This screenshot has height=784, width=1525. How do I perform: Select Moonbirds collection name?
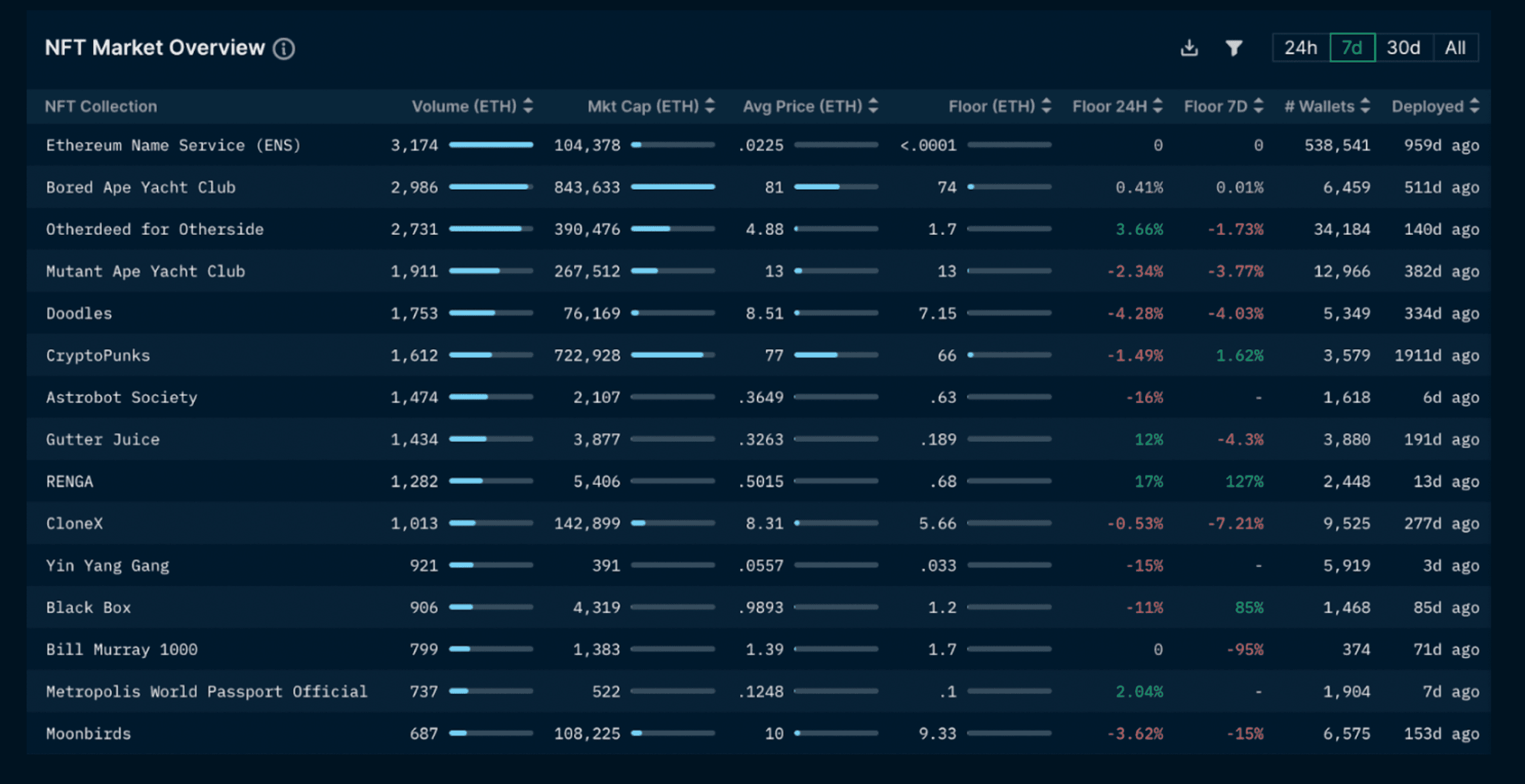(88, 733)
